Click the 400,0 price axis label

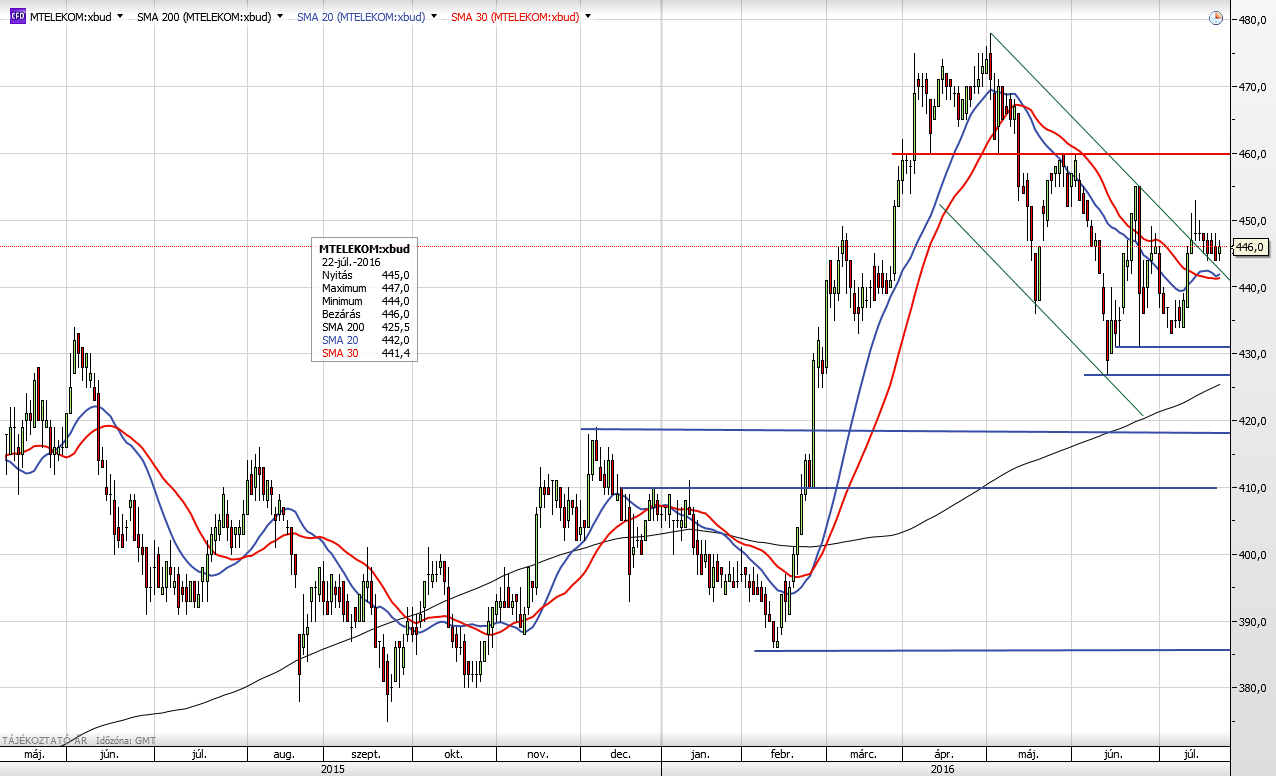pos(1253,555)
